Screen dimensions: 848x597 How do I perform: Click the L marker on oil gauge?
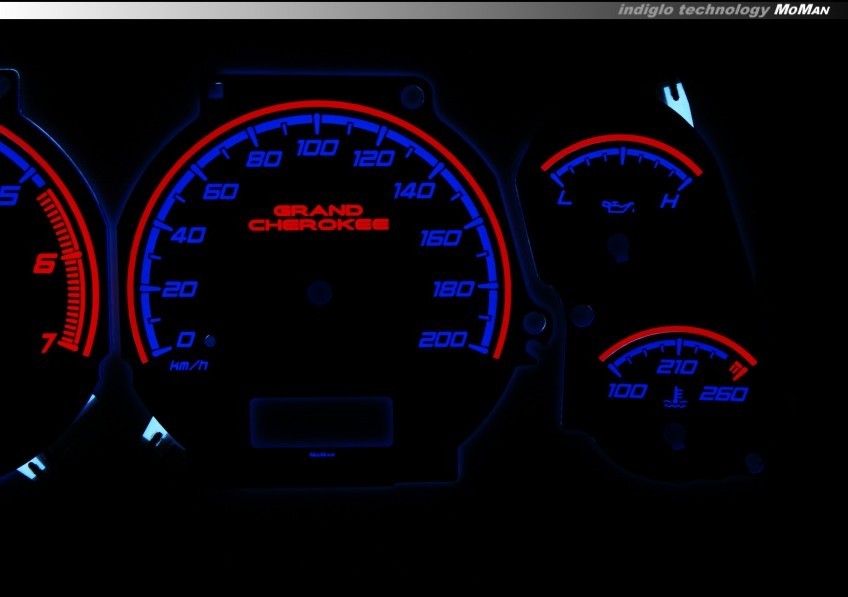pyautogui.click(x=564, y=203)
